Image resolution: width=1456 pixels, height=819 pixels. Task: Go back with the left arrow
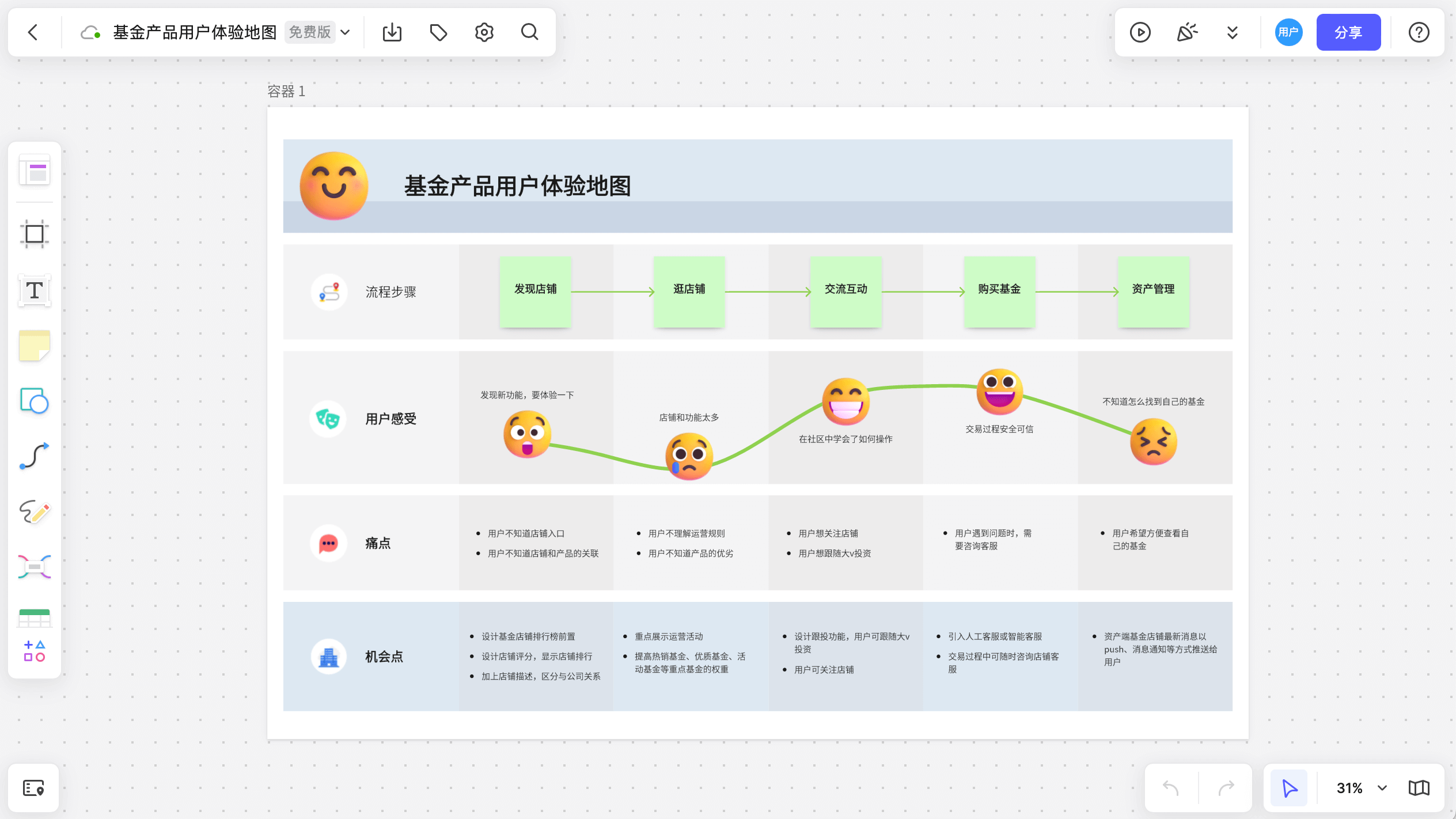click(33, 32)
